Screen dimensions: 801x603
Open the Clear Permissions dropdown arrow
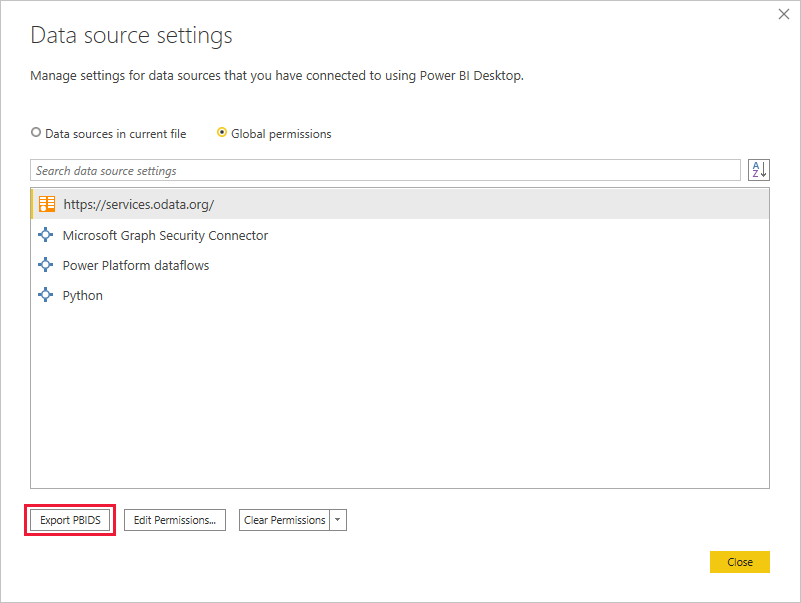point(338,520)
